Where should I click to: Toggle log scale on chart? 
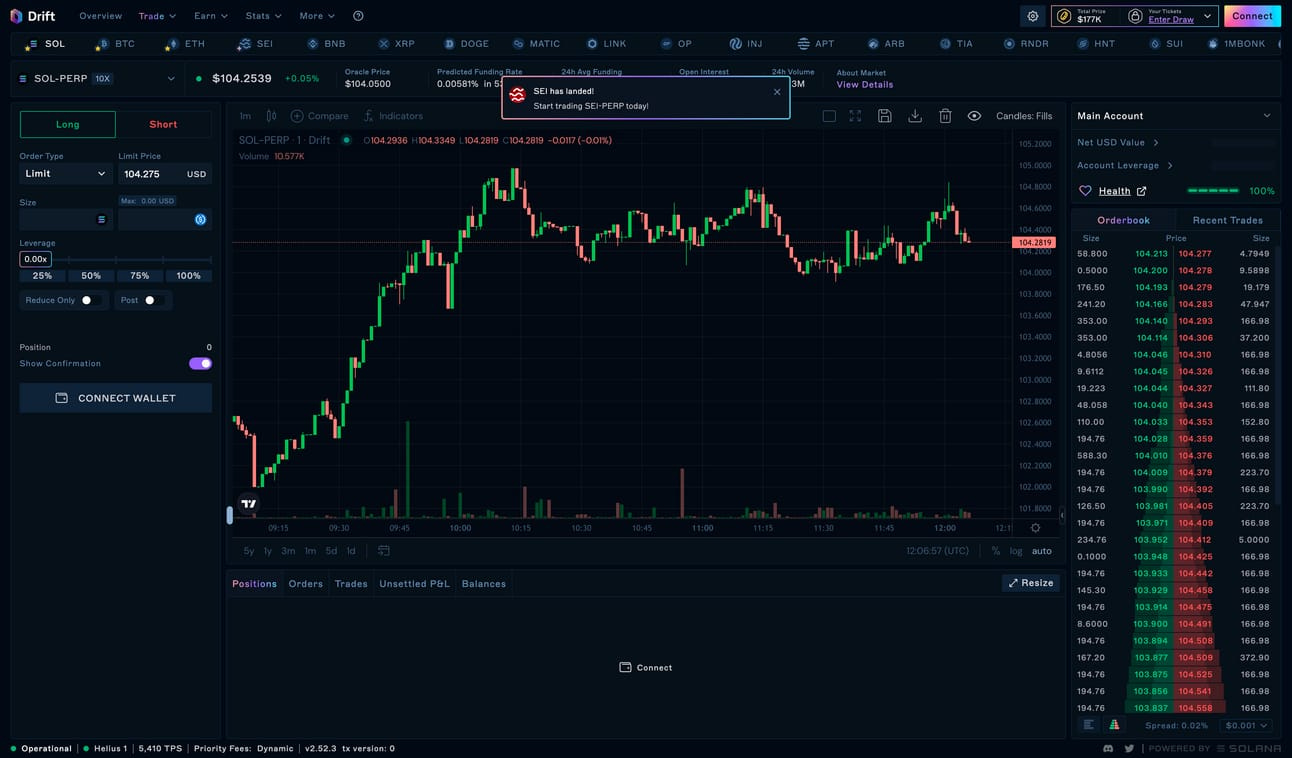click(1016, 551)
